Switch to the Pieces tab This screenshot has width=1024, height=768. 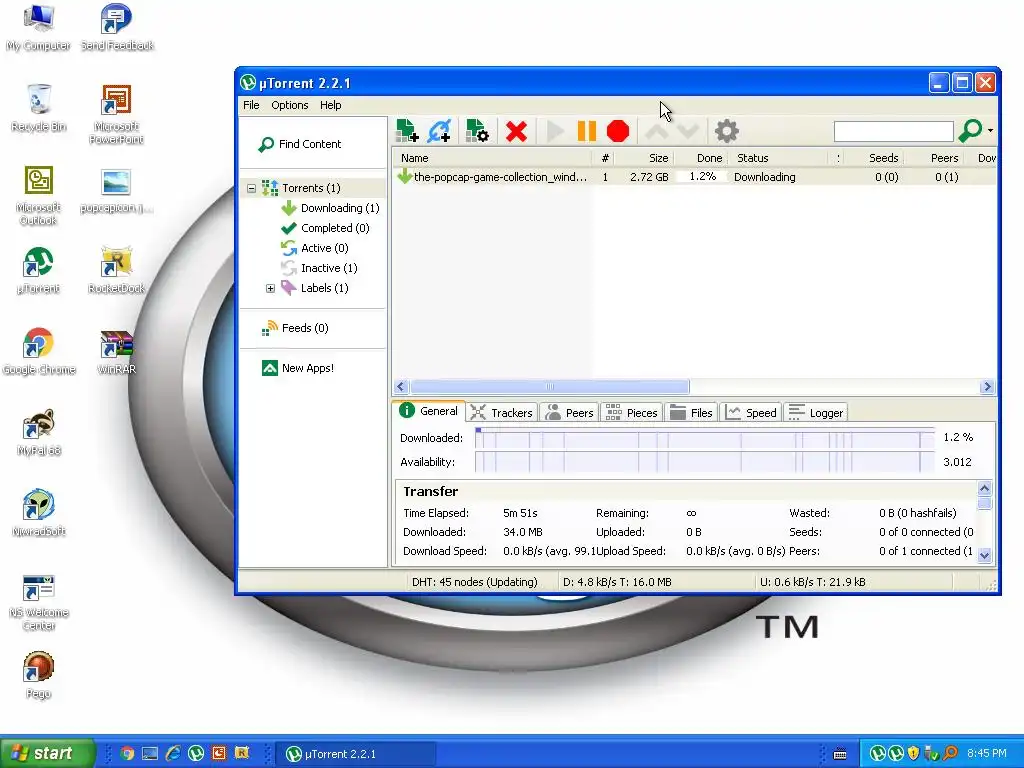pyautogui.click(x=632, y=413)
